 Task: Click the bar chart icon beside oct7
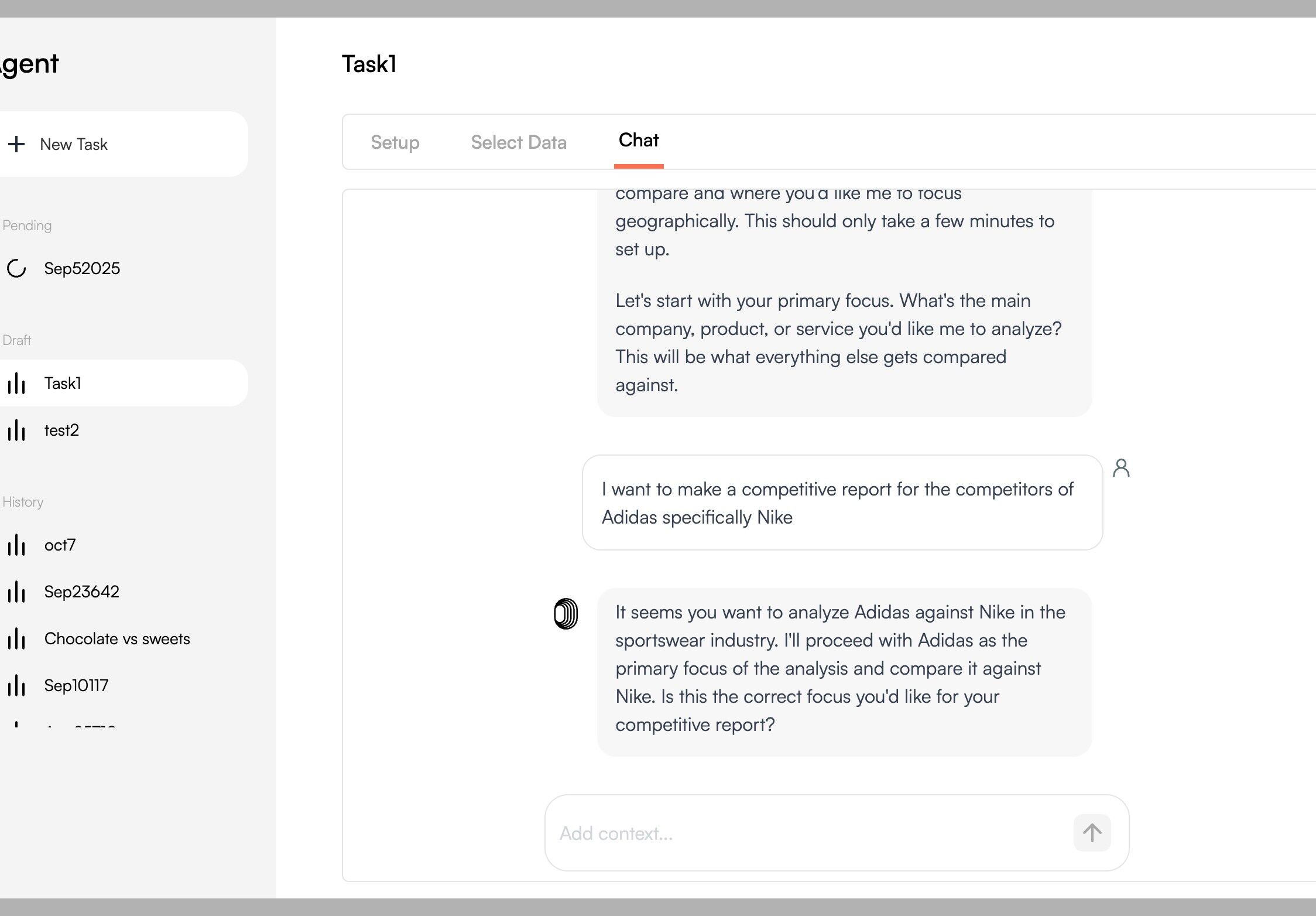pos(16,545)
